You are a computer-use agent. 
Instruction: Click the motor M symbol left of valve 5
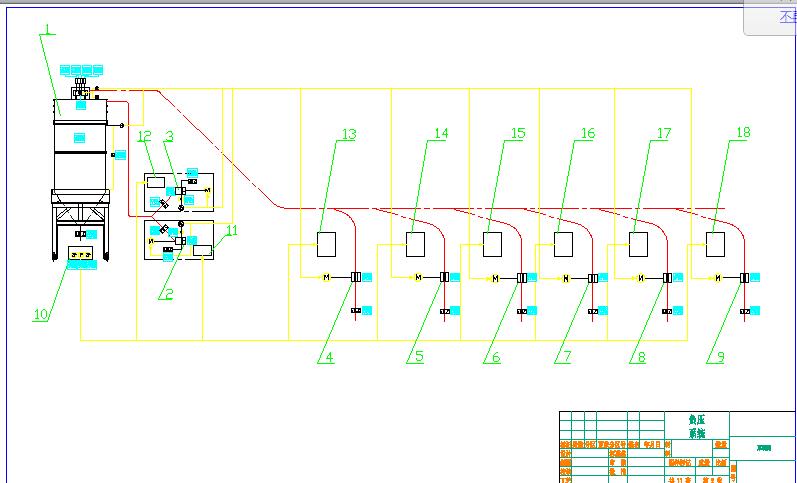[418, 277]
